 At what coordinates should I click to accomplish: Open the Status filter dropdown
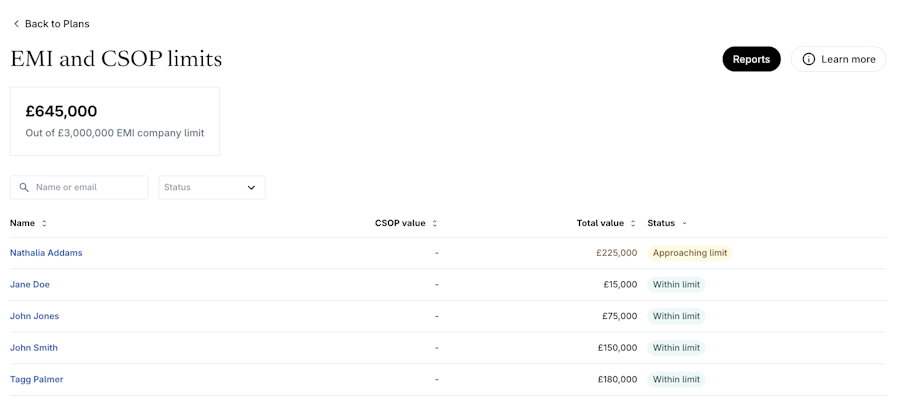point(211,187)
